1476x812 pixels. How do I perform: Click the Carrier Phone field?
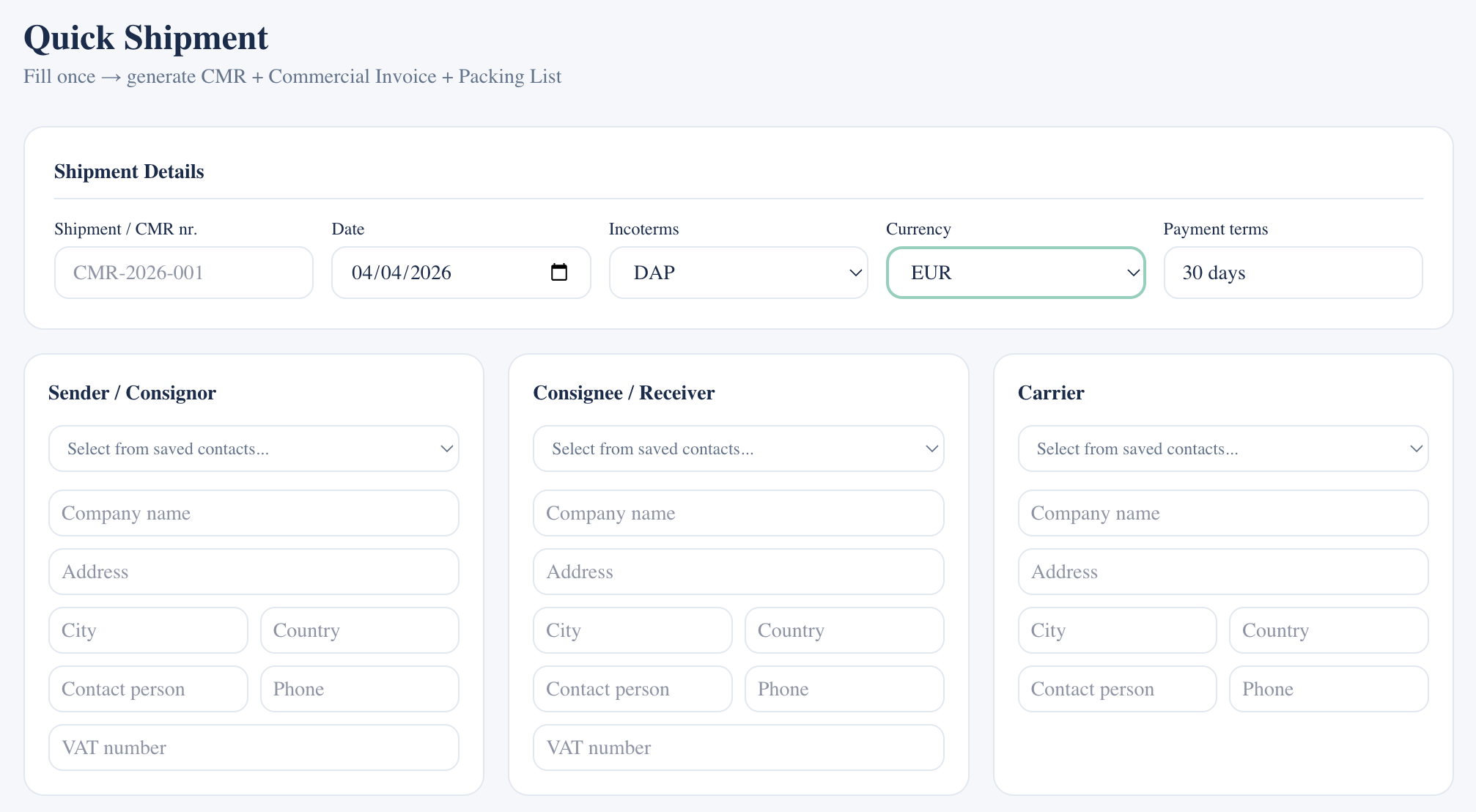[x=1328, y=689]
